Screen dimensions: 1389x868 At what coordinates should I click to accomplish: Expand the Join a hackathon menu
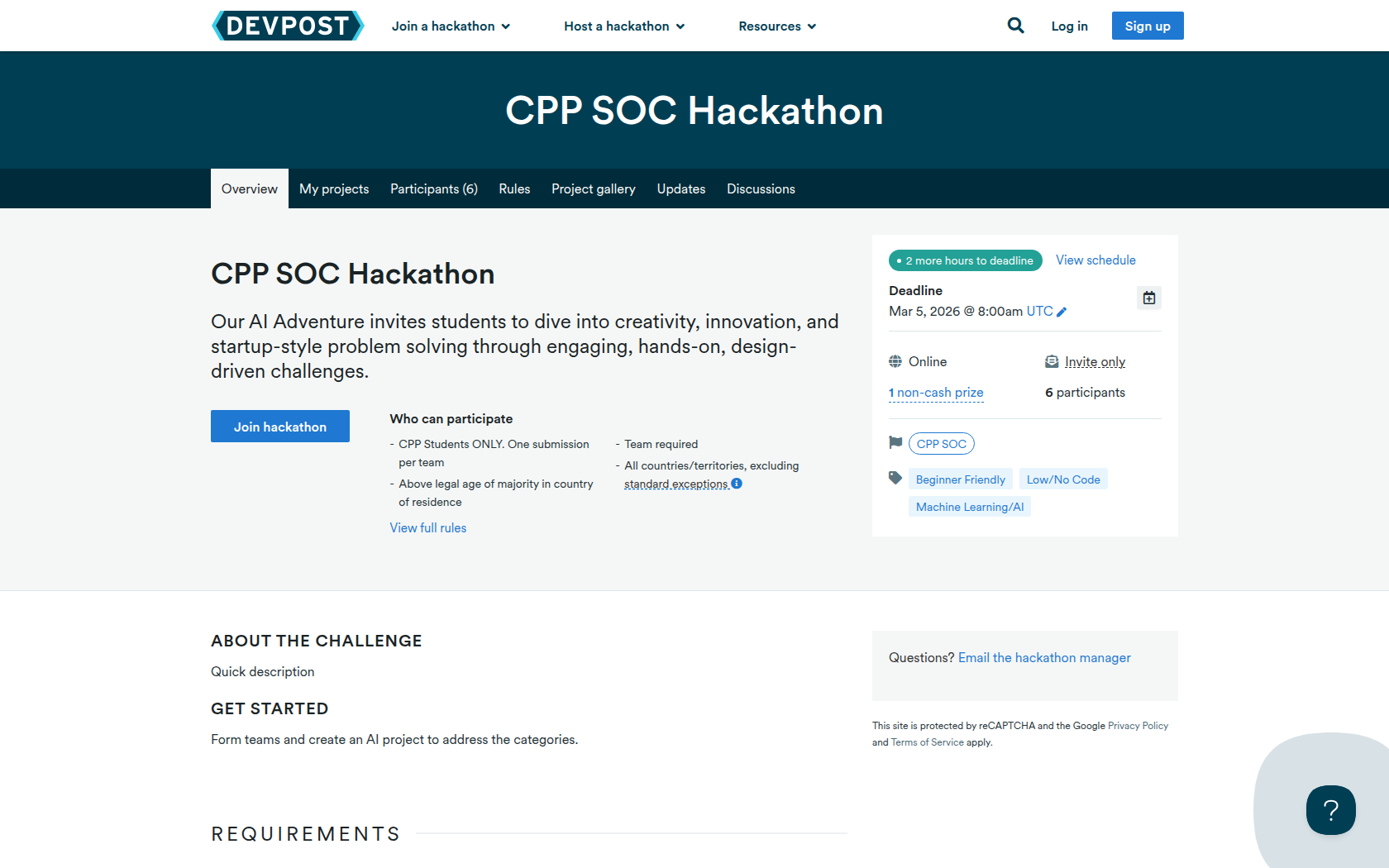[451, 26]
